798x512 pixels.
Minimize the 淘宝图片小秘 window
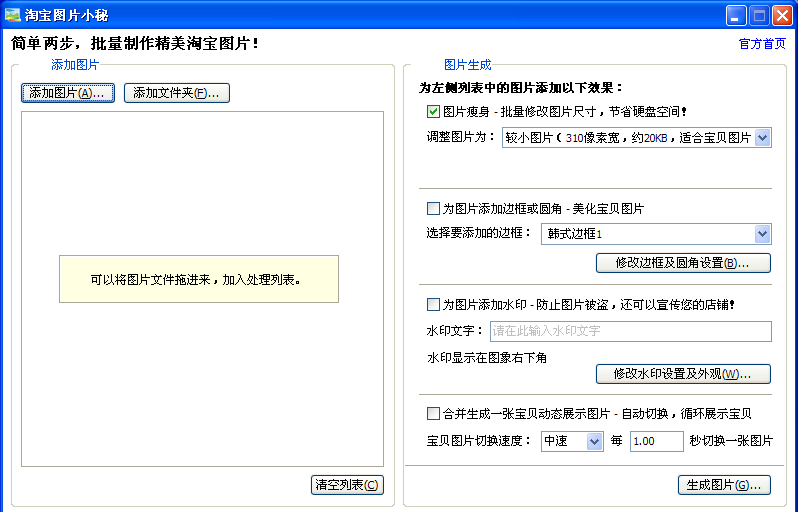coord(736,16)
